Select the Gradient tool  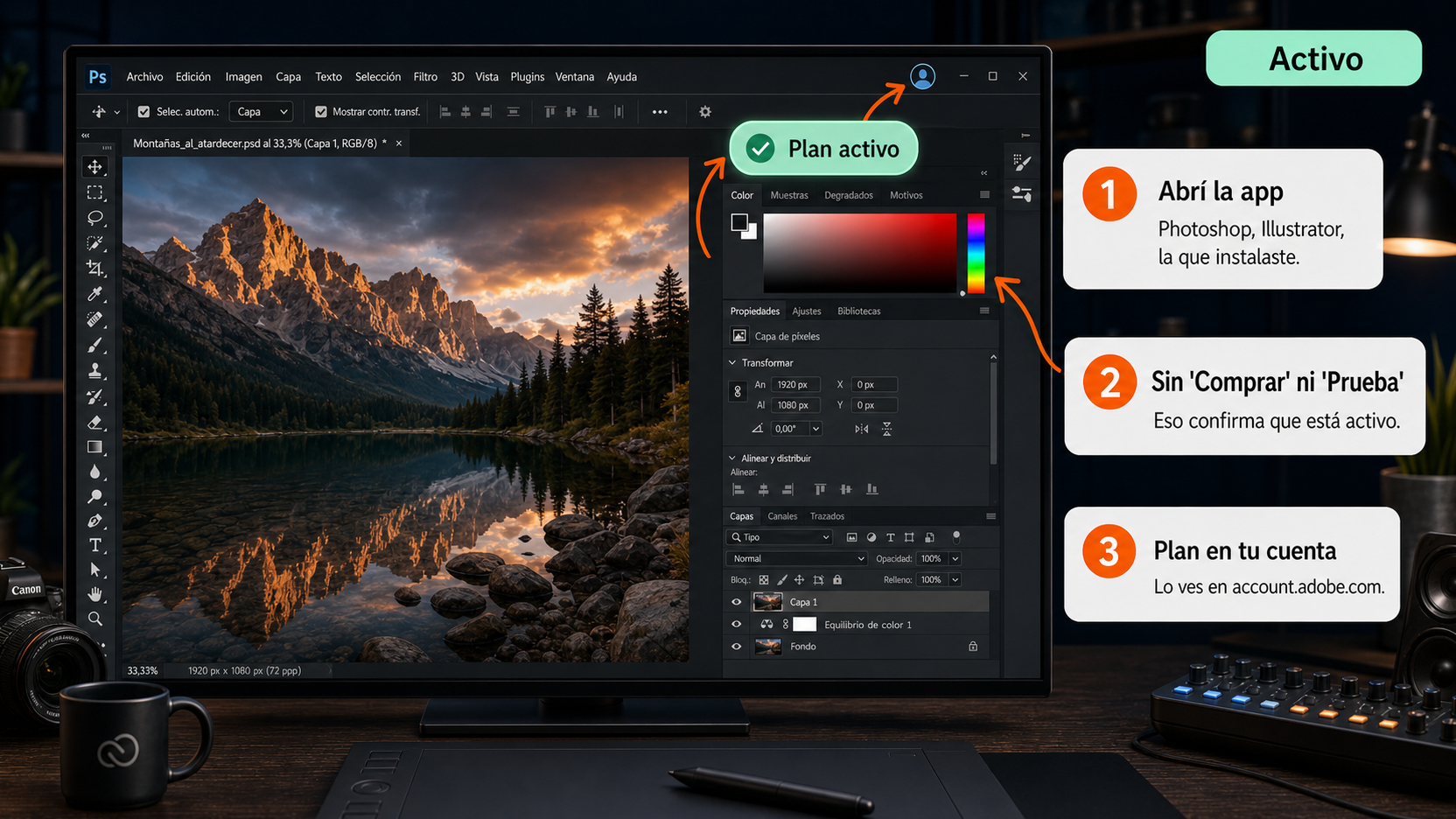click(x=95, y=447)
